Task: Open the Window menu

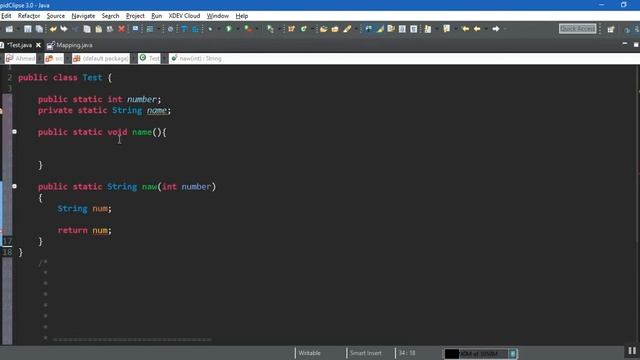Action: click(x=218, y=16)
